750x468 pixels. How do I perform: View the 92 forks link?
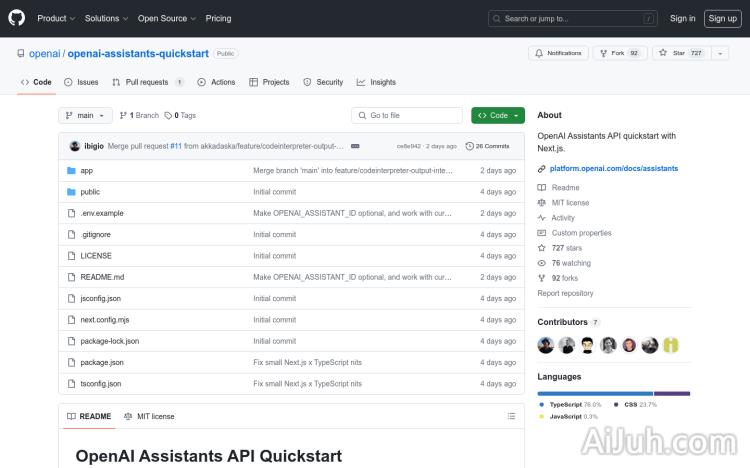pyautogui.click(x=558, y=278)
